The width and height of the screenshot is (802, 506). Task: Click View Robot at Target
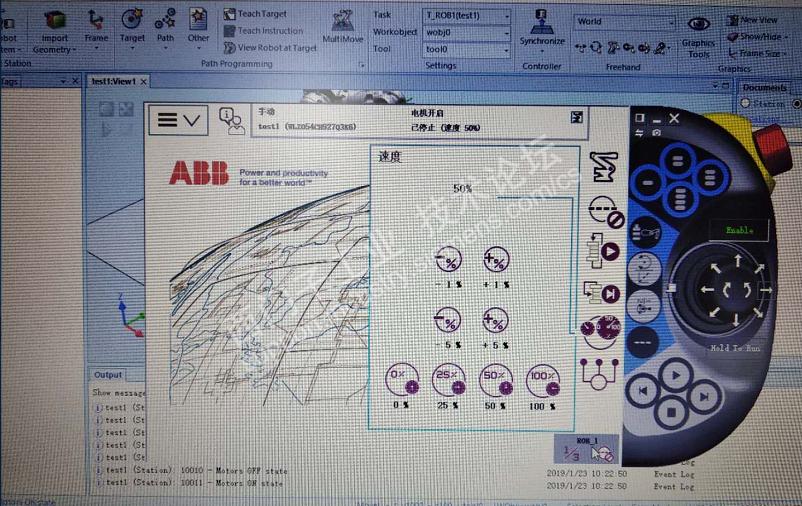271,48
